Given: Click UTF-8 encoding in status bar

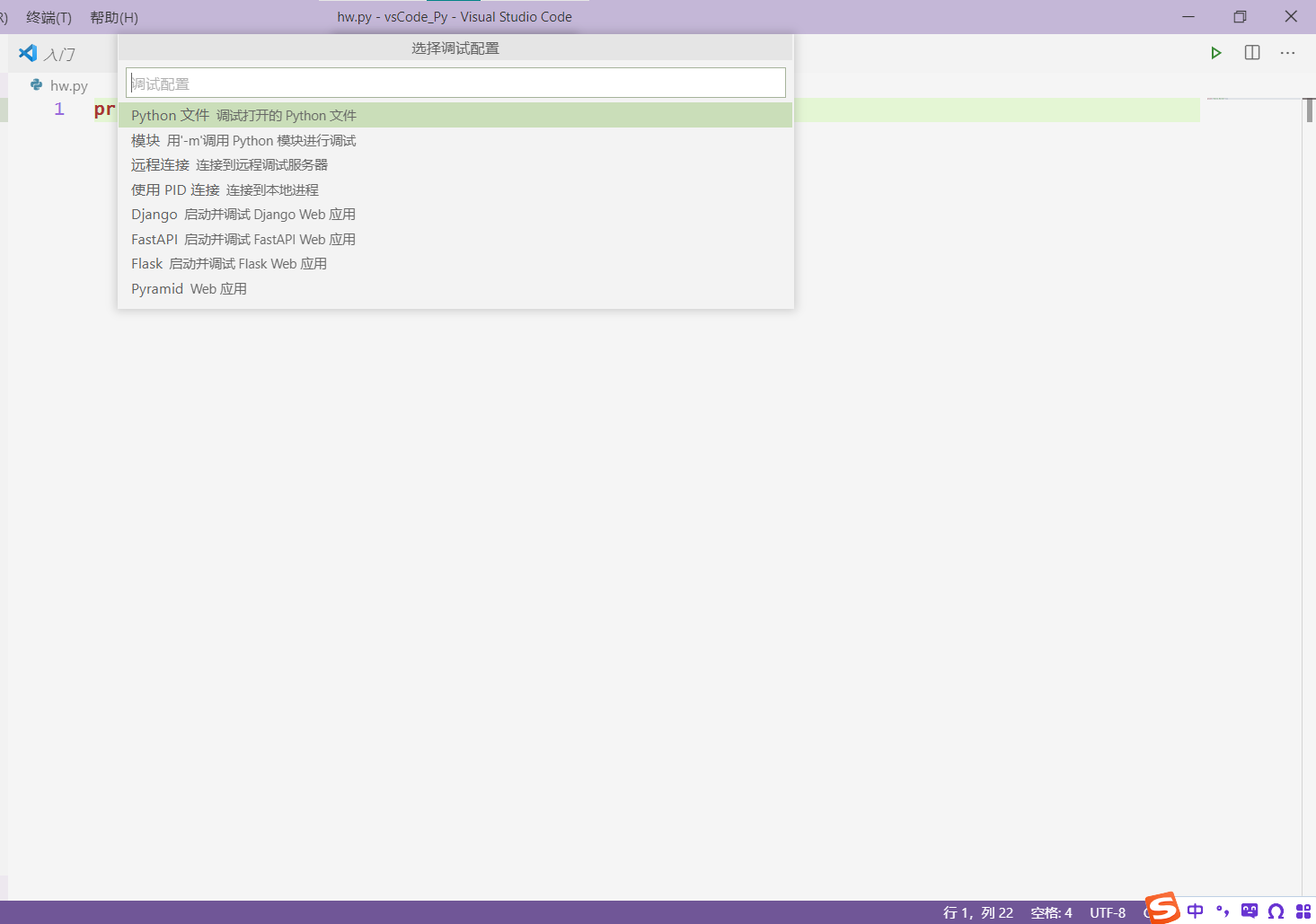Looking at the screenshot, I should click(1108, 912).
